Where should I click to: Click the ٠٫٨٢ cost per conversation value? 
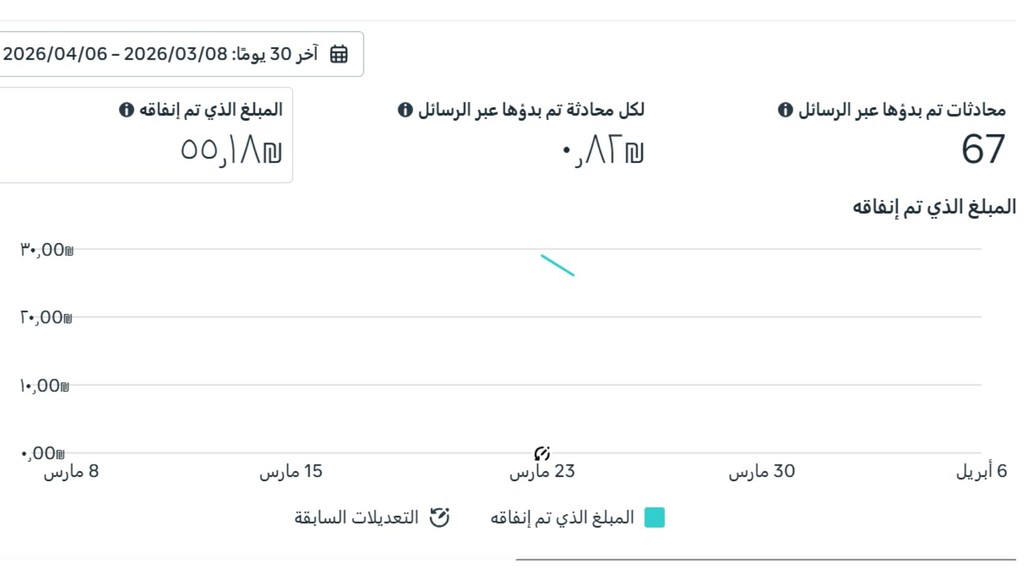[603, 152]
